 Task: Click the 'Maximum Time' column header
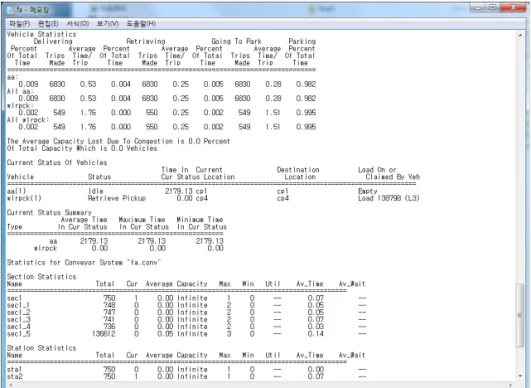[142, 219]
